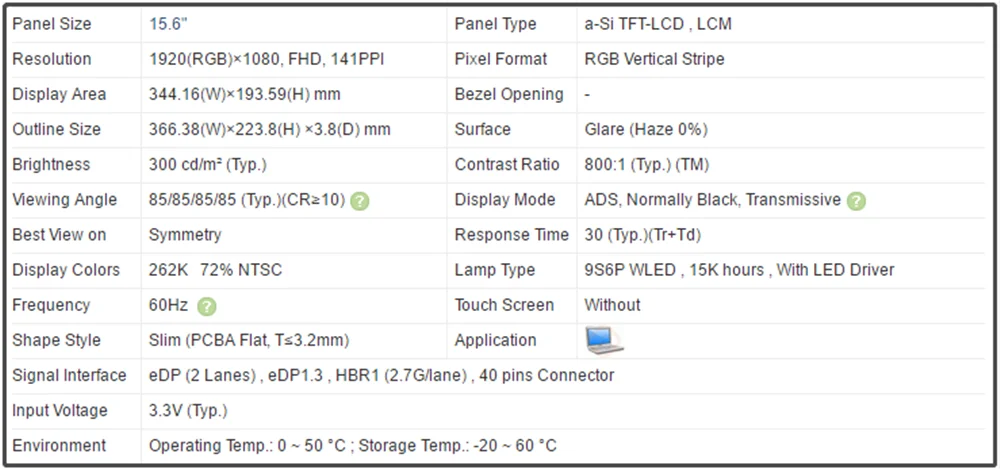Select the 1920(RGB)×1080 resolution value
1000x469 pixels.
pos(267,59)
